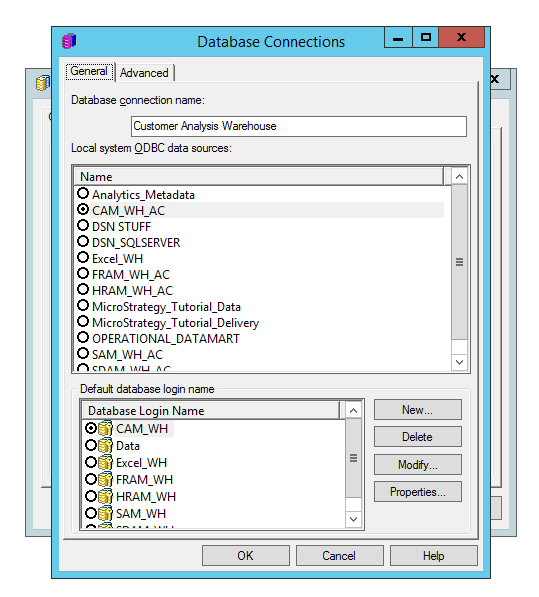This screenshot has height=597, width=539.
Task: Click the SAM_WH login database icon
Action: tap(105, 514)
